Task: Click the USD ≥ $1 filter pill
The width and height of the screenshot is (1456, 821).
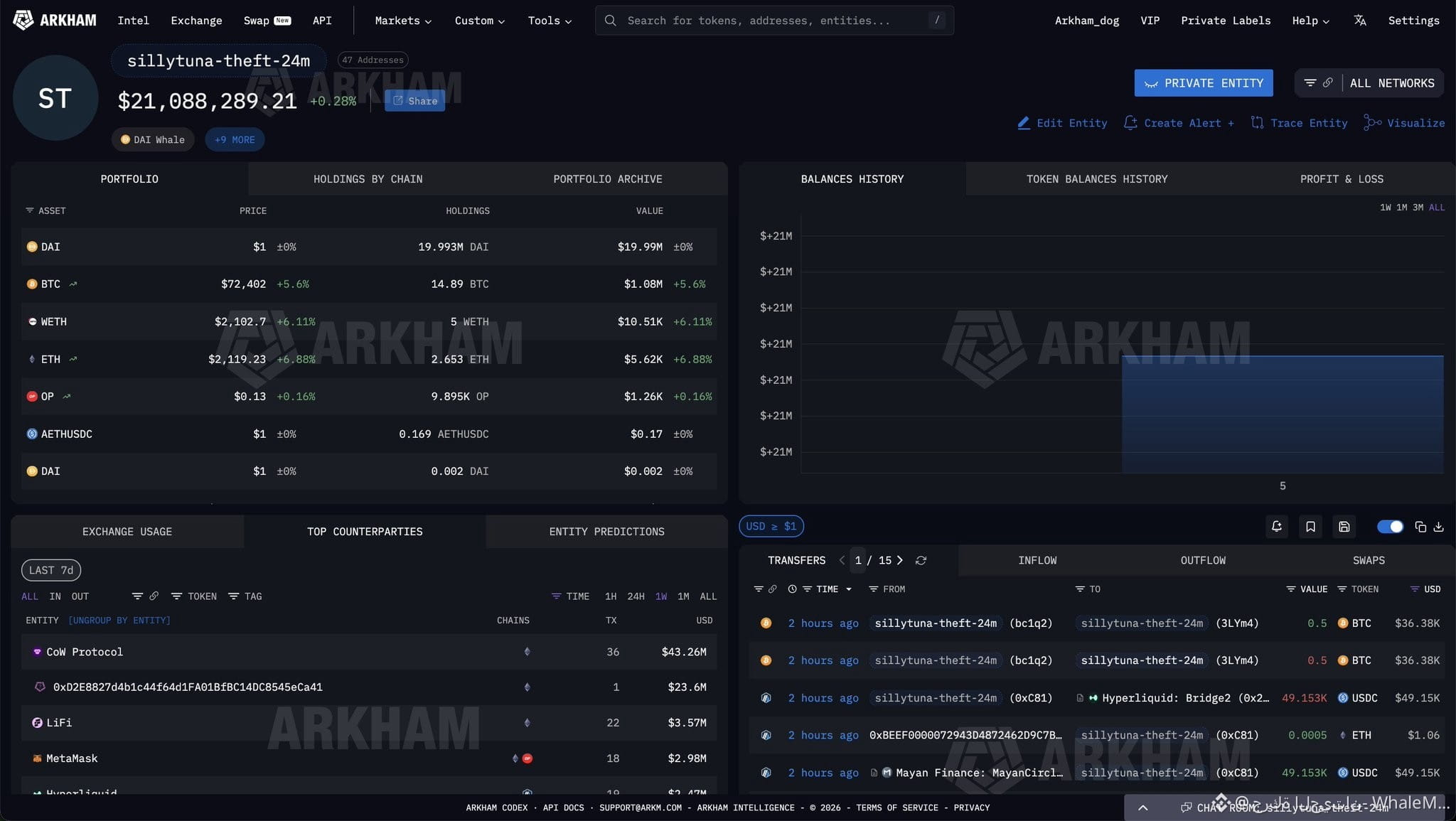Action: pyautogui.click(x=771, y=527)
